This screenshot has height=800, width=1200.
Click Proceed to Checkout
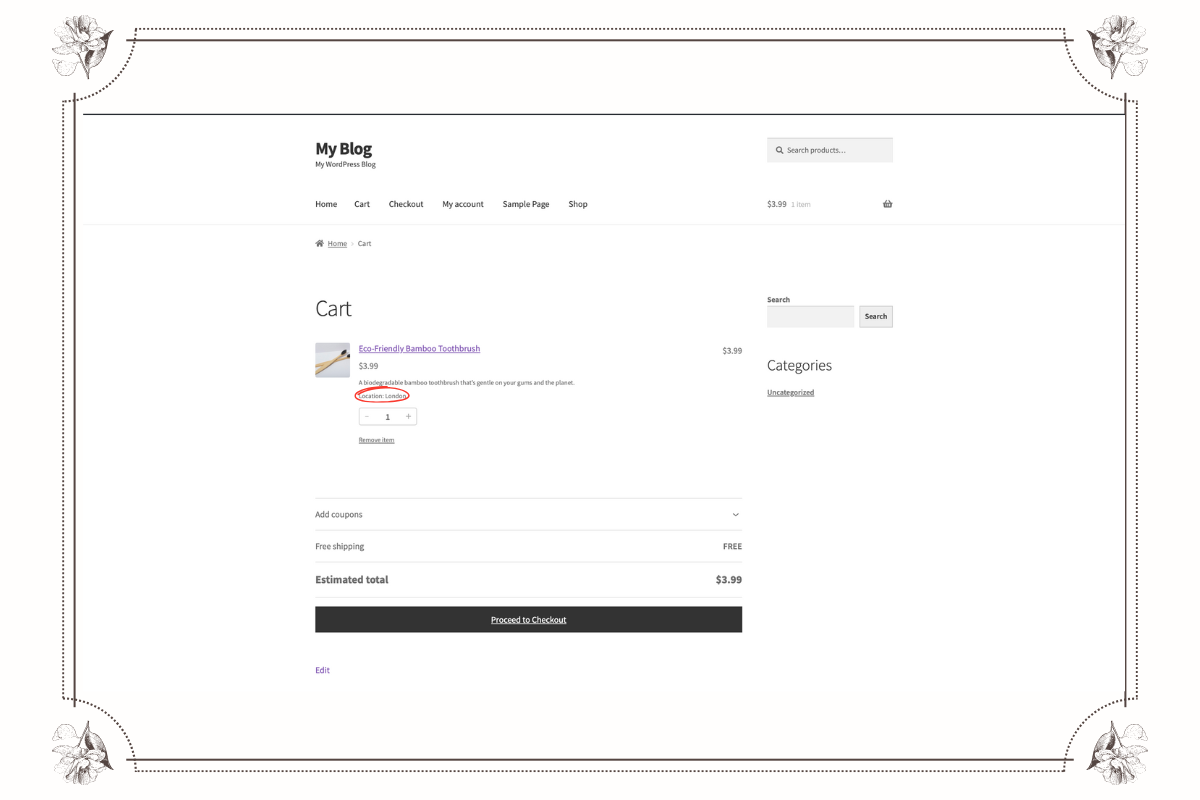pos(528,619)
